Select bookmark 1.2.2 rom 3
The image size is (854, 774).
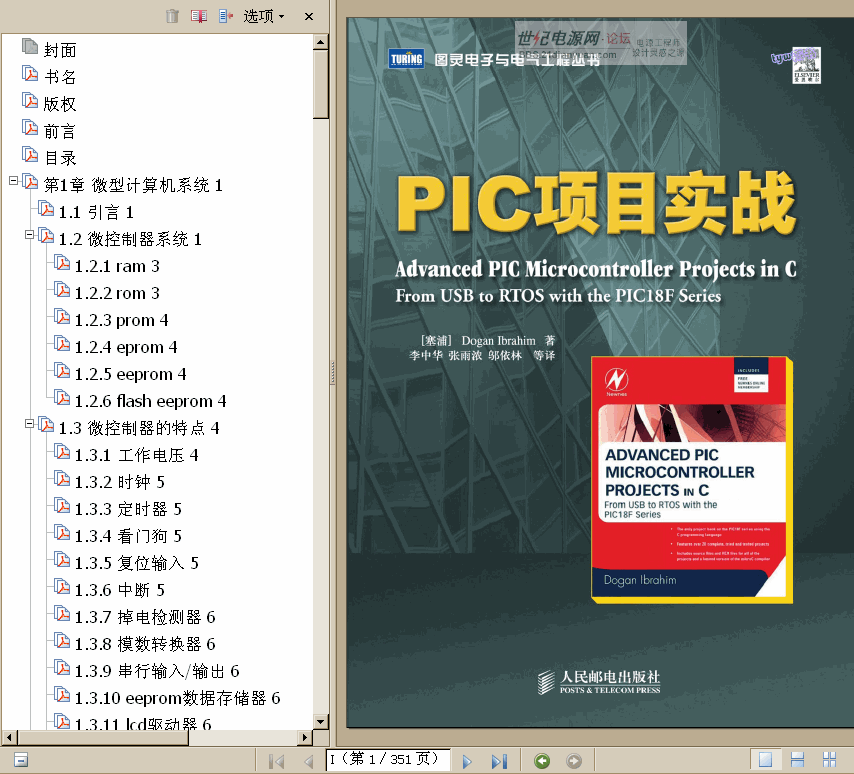coord(117,293)
